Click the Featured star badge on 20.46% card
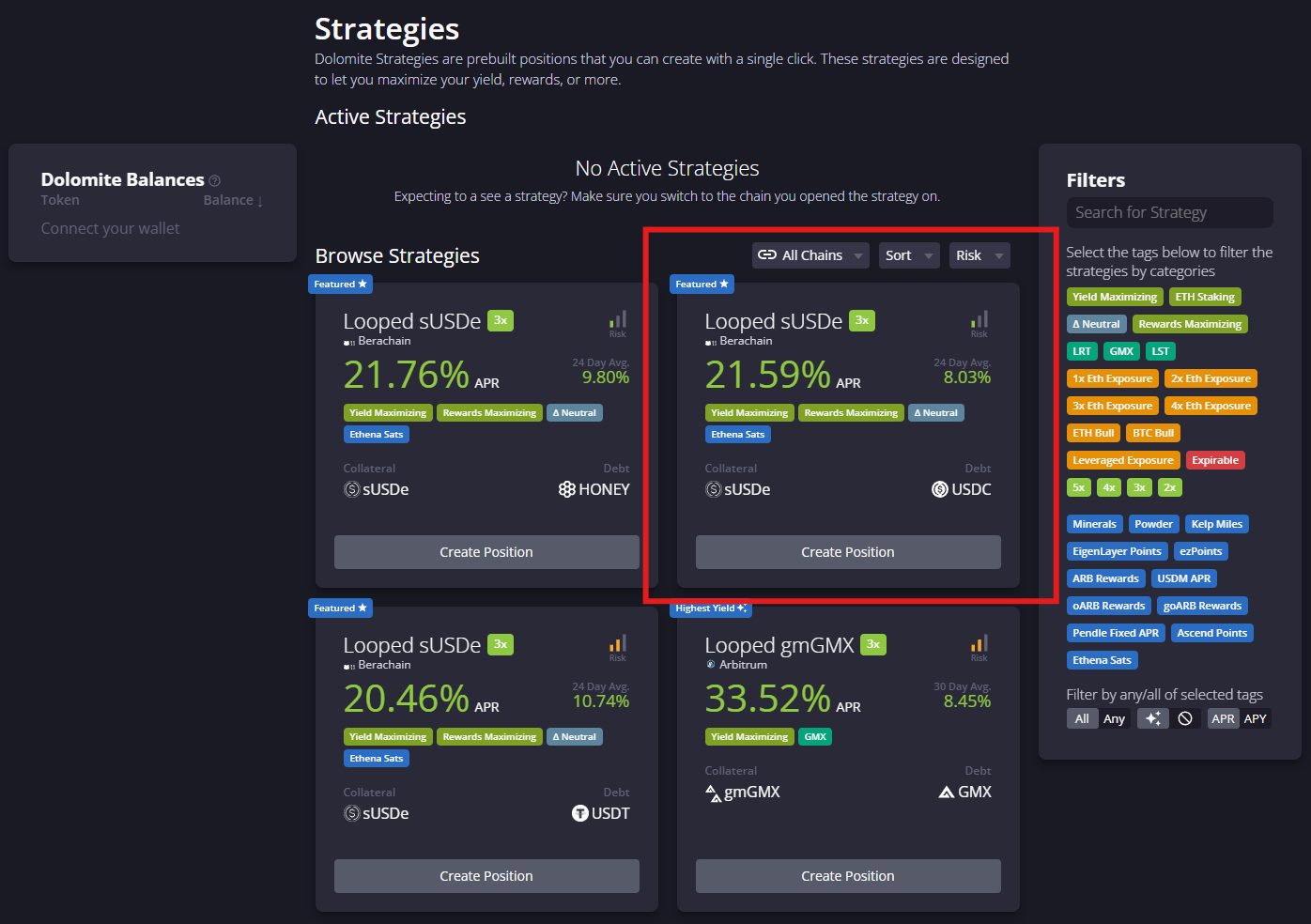1311x924 pixels. point(340,608)
